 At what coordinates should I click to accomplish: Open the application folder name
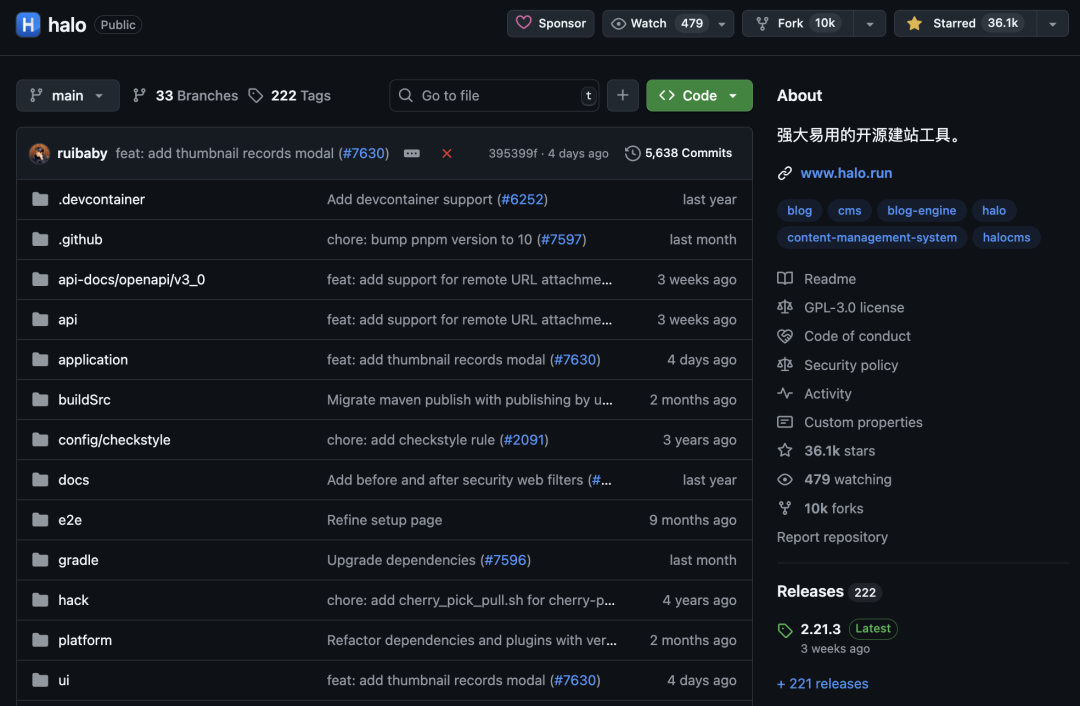93,360
